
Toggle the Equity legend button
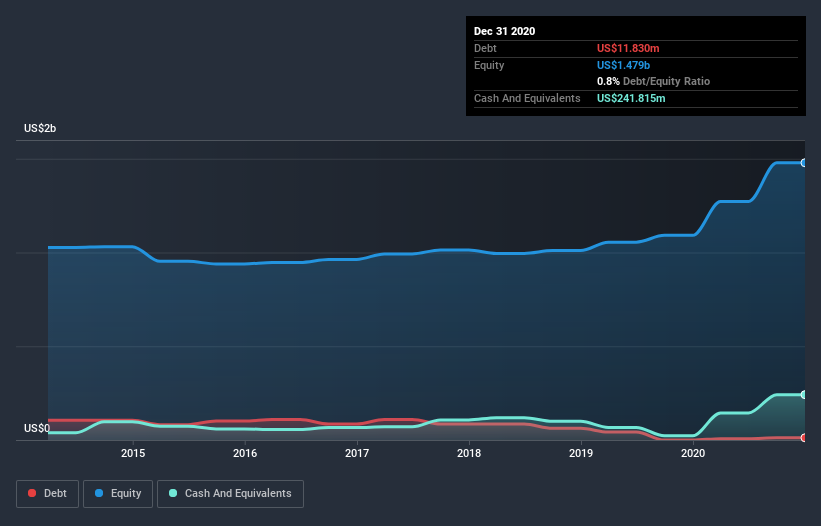click(x=118, y=494)
